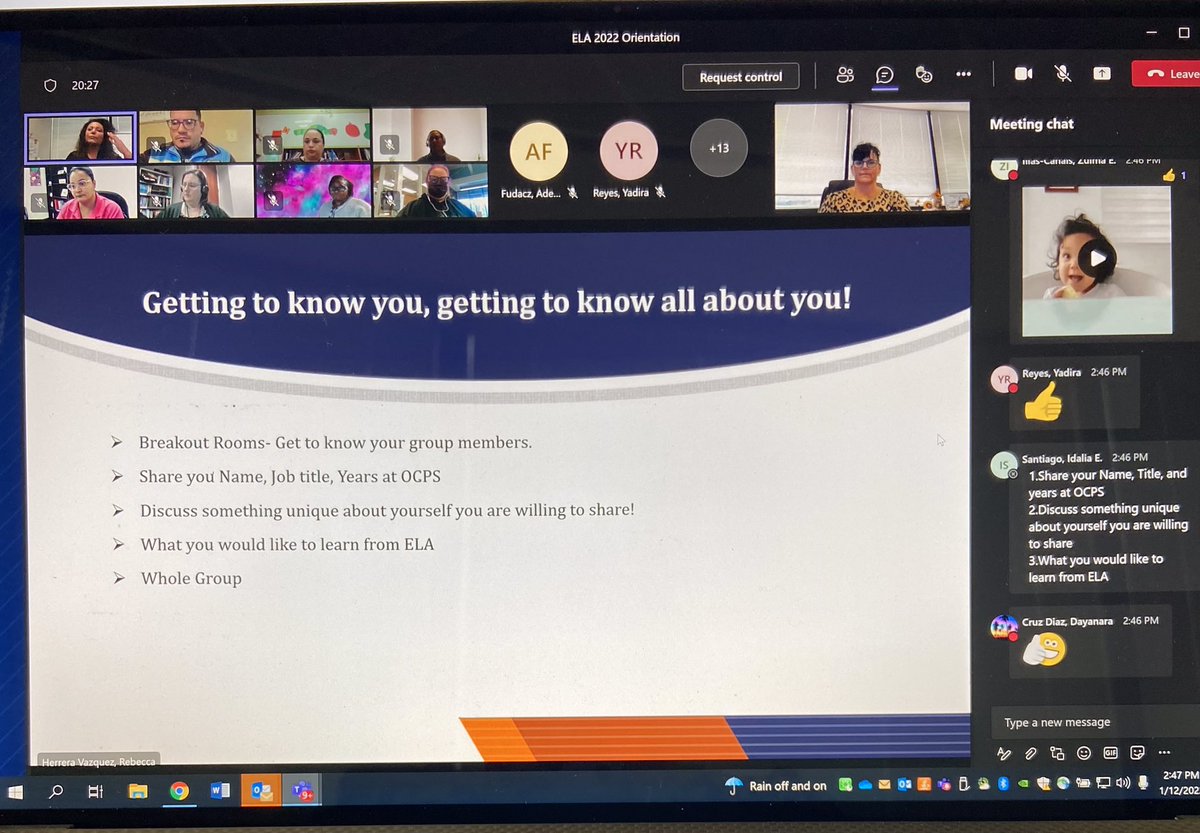Open the GIF picker in chat

click(x=1110, y=753)
